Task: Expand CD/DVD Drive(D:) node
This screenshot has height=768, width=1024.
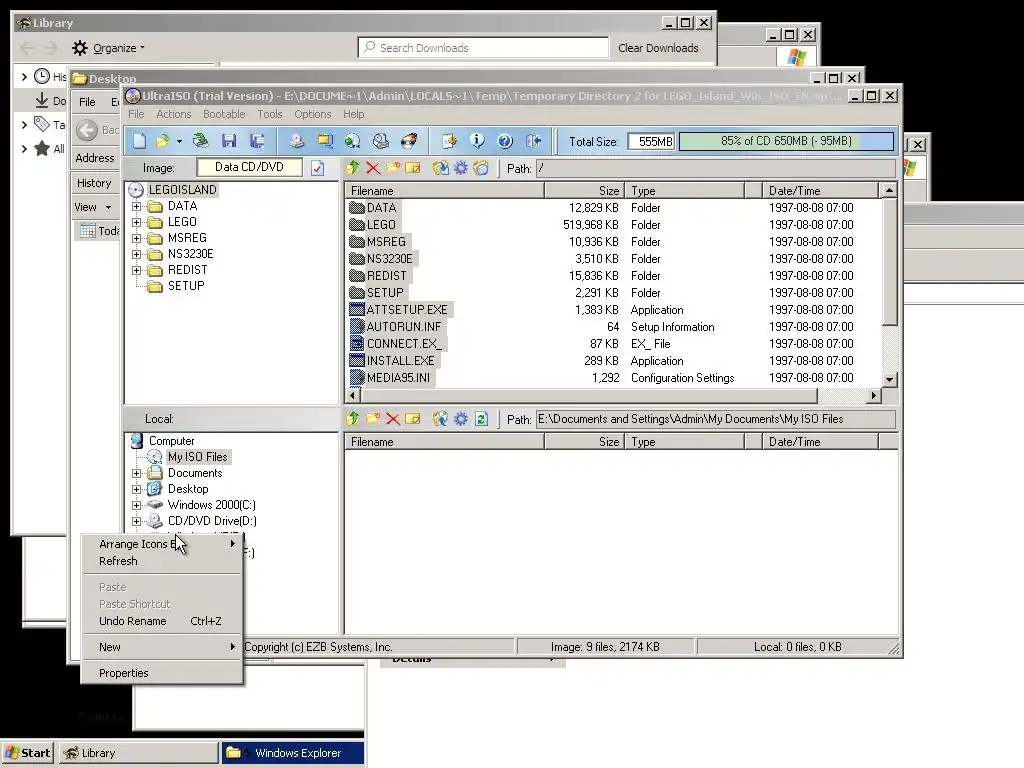Action: pos(136,521)
